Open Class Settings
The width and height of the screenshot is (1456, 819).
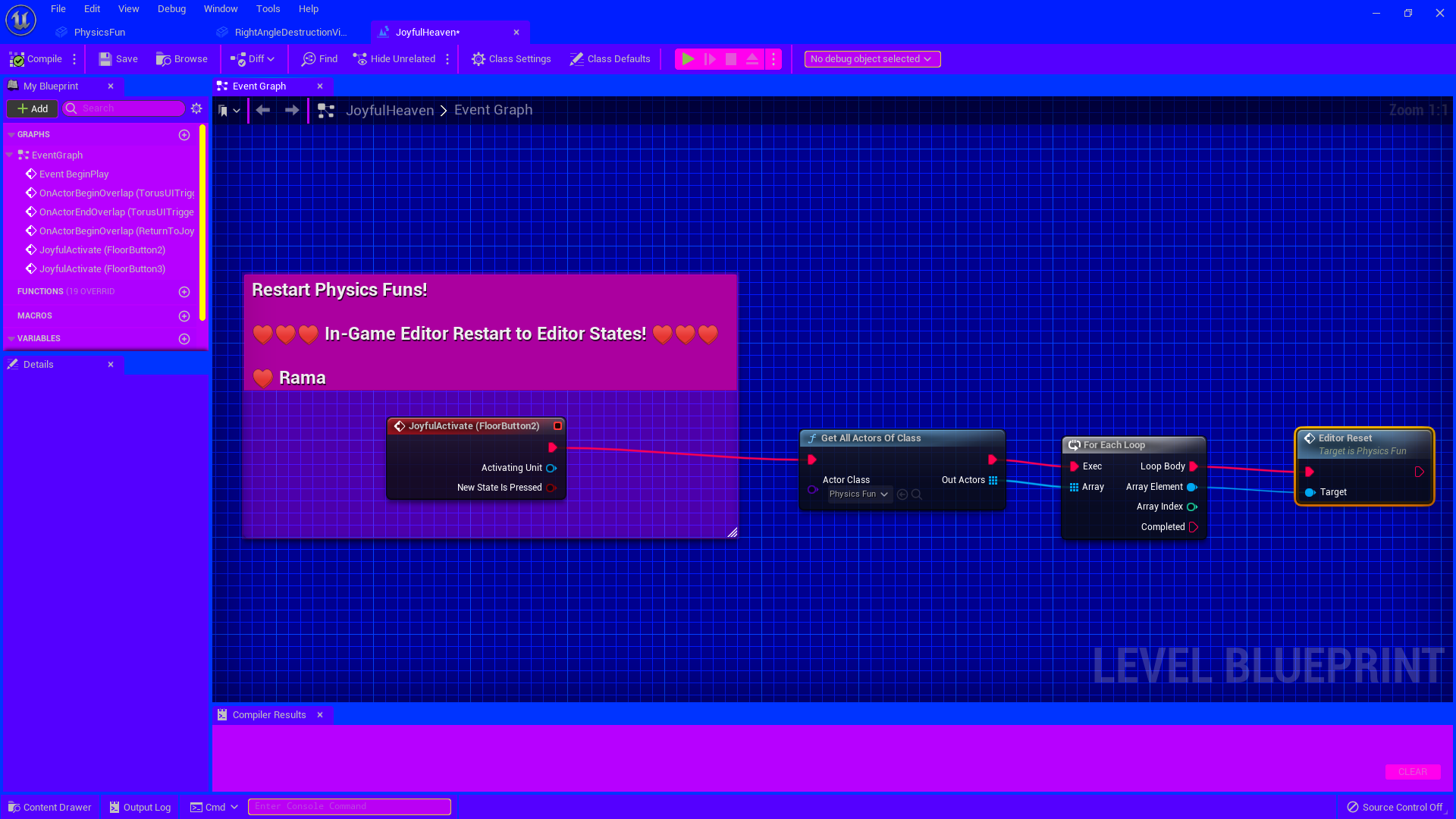pyautogui.click(x=510, y=58)
